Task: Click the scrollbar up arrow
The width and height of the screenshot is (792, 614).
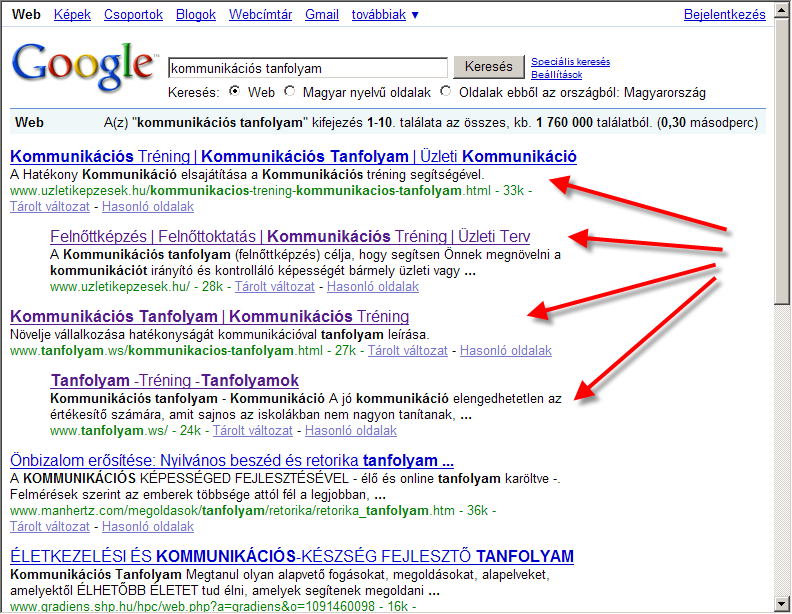Action: [x=782, y=11]
